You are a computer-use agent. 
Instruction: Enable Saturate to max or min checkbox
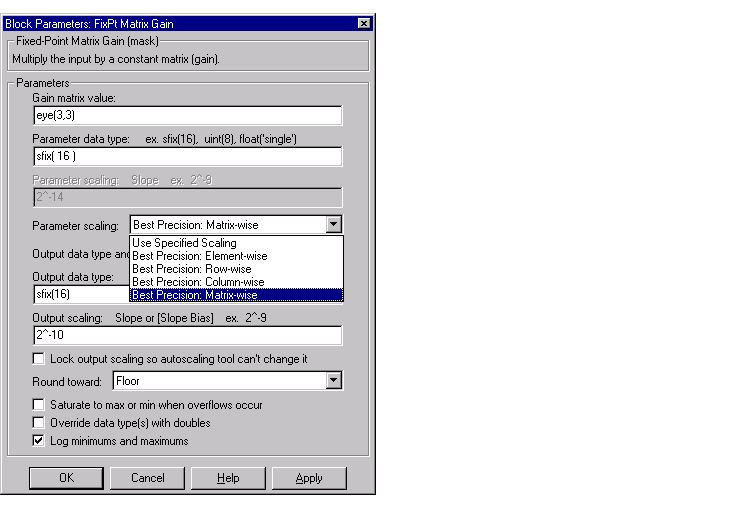click(38, 405)
